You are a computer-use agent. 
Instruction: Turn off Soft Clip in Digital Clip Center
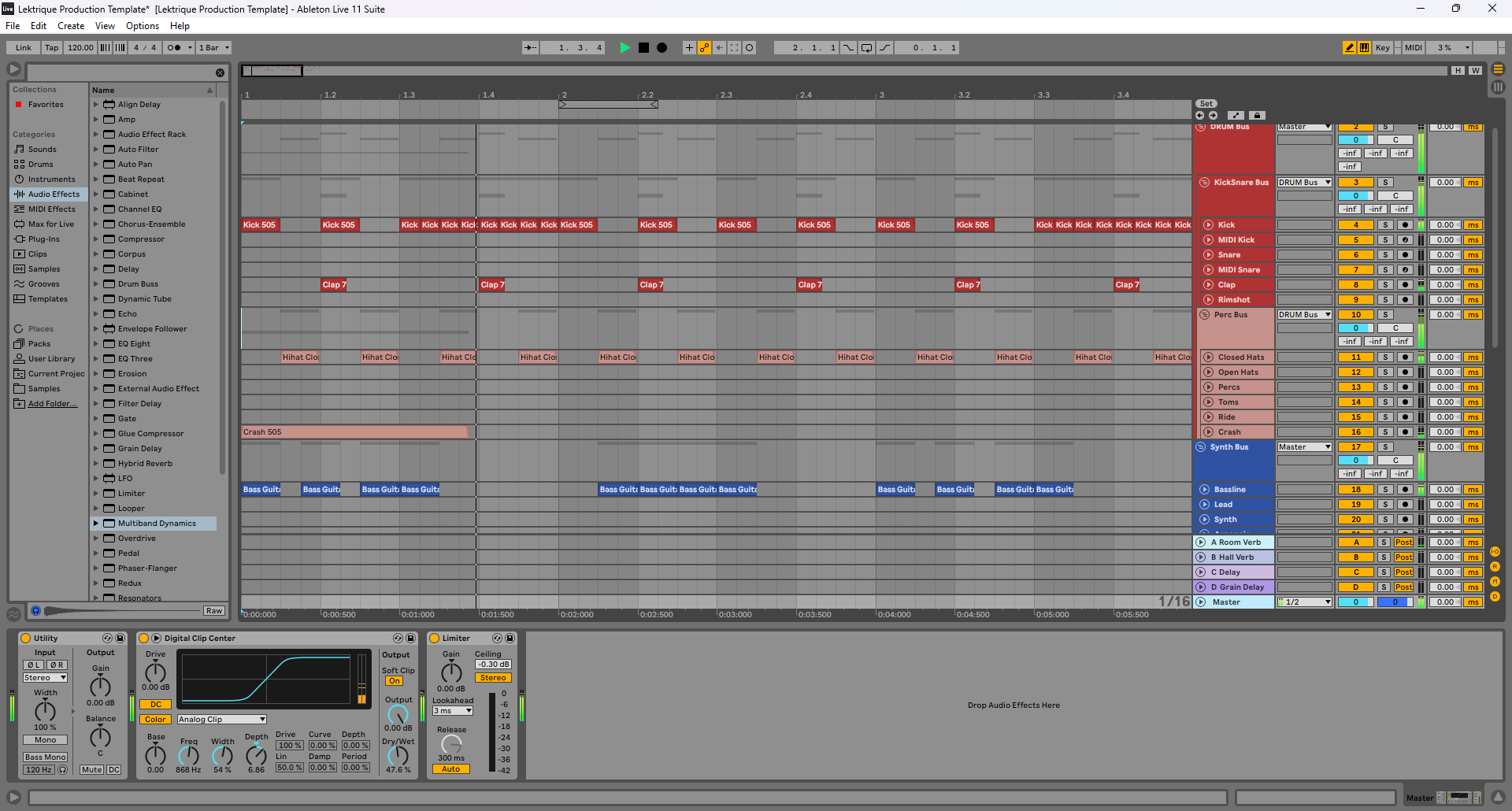(395, 680)
